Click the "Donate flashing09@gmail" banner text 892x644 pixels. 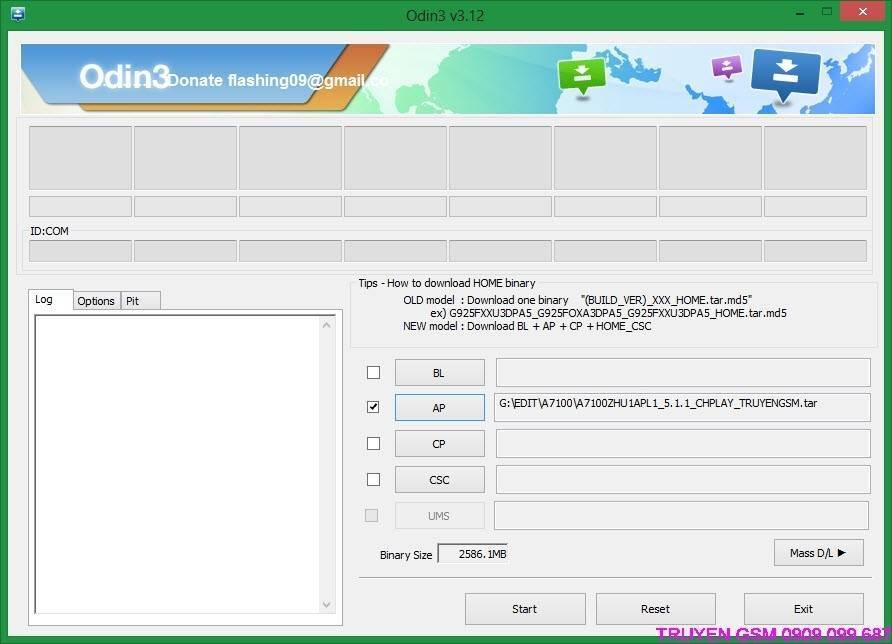267,80
